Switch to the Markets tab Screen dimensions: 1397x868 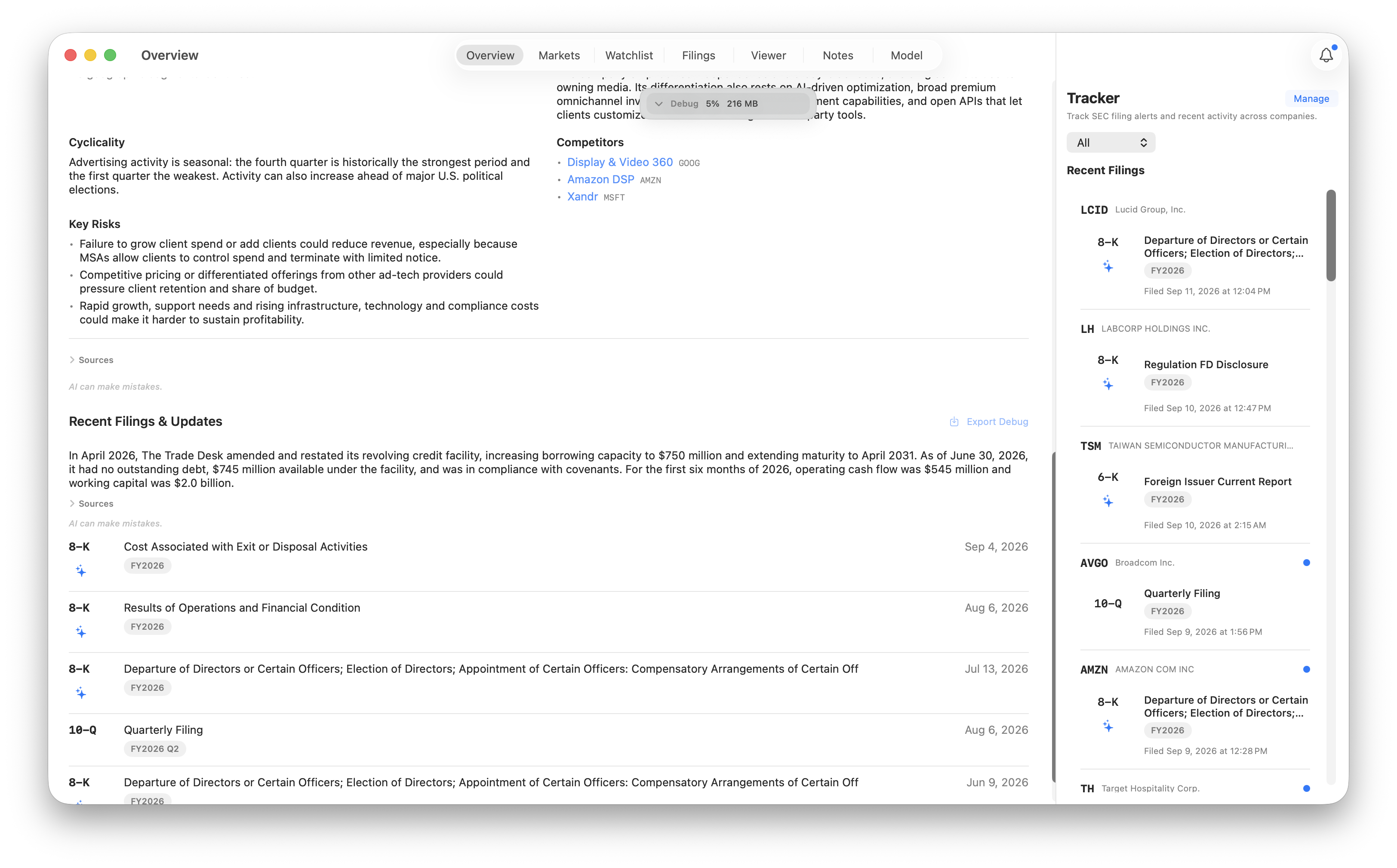point(559,55)
